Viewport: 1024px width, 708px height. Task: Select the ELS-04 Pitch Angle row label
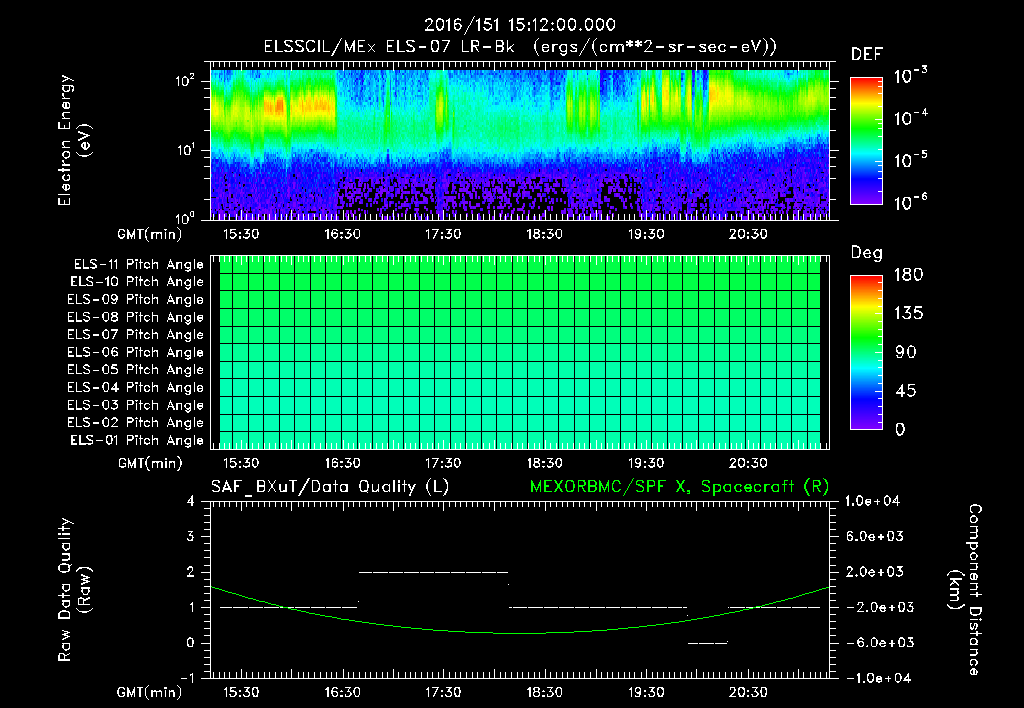pos(135,388)
